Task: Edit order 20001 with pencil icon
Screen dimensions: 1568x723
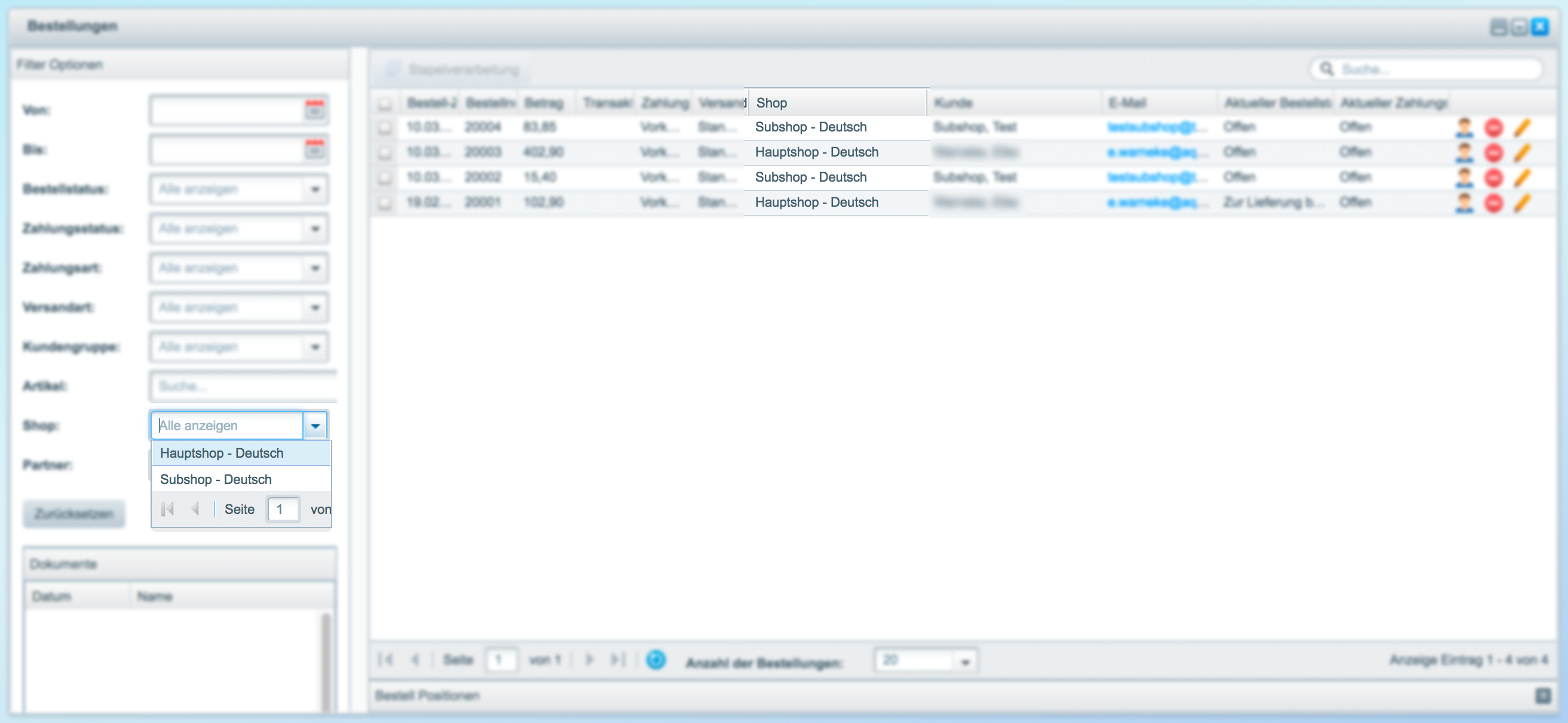Action: (x=1523, y=203)
